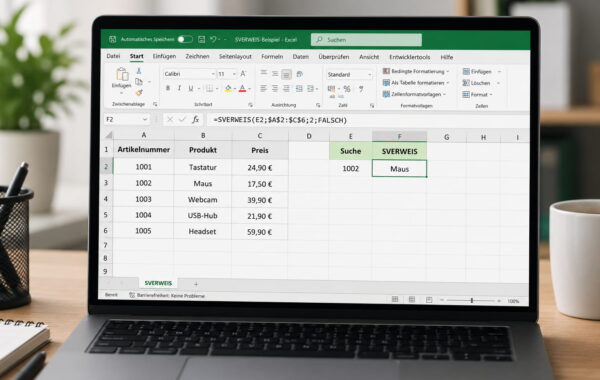Click the wrap text icon in Ausrichtung
The width and height of the screenshot is (600, 380).
point(300,73)
